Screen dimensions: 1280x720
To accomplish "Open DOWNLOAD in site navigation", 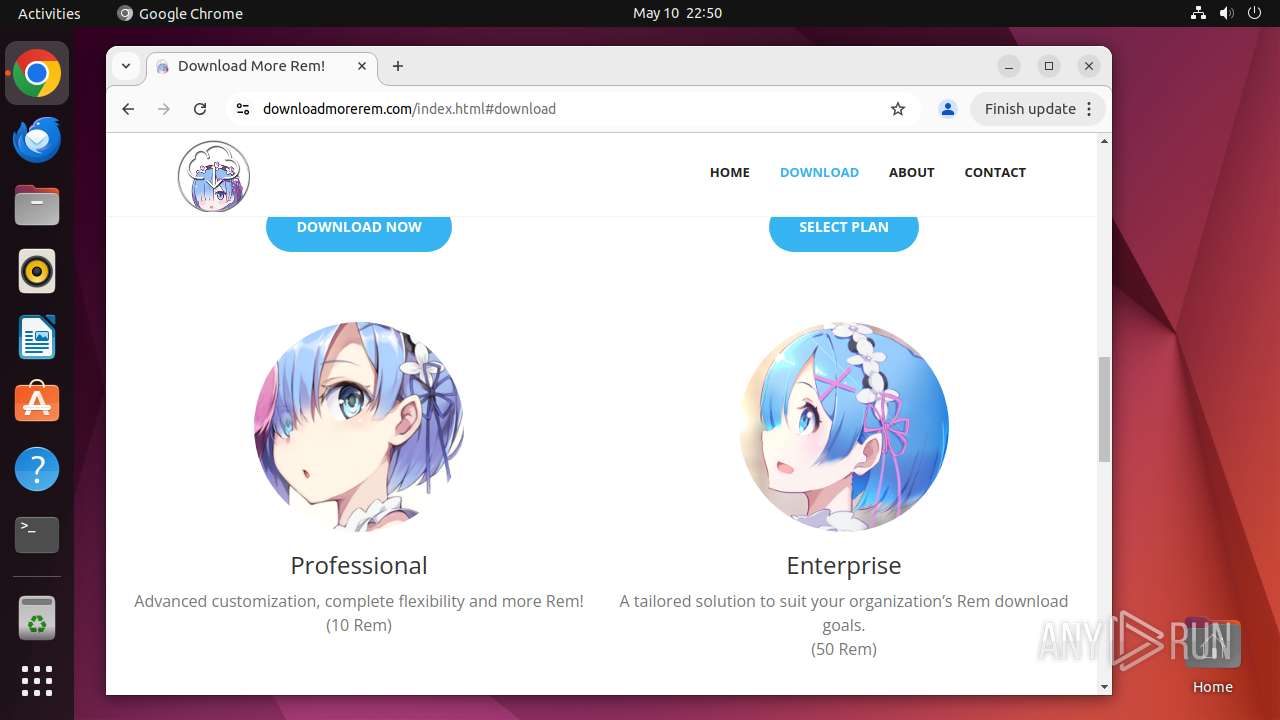I will coord(819,172).
